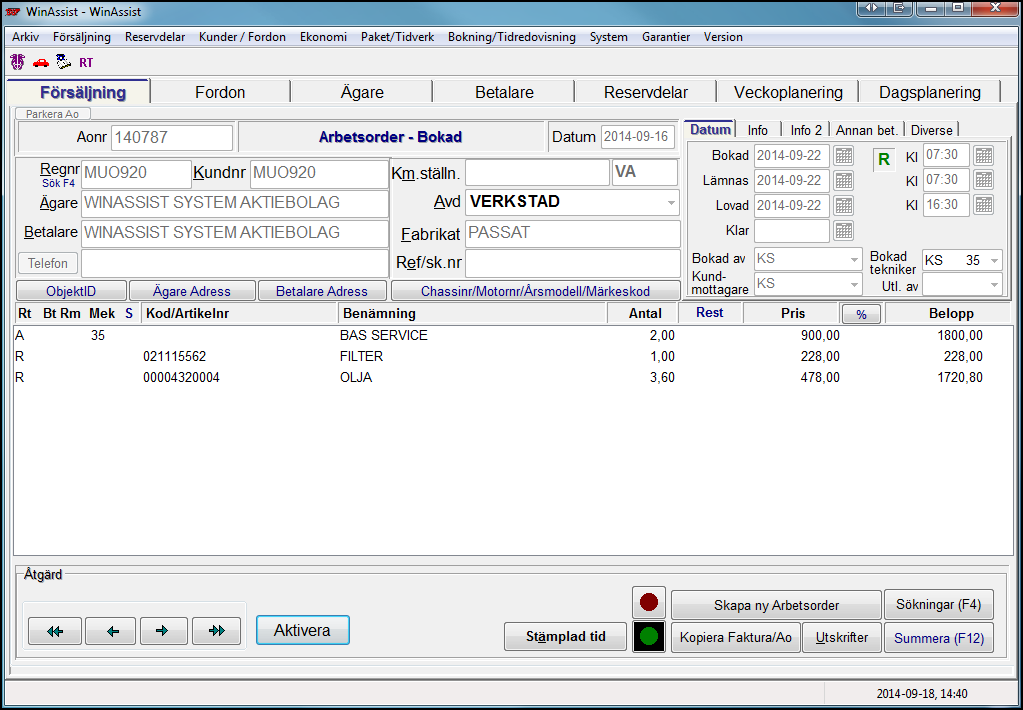Expand the Kundmottagare dropdown
The width and height of the screenshot is (1023, 710).
(854, 285)
